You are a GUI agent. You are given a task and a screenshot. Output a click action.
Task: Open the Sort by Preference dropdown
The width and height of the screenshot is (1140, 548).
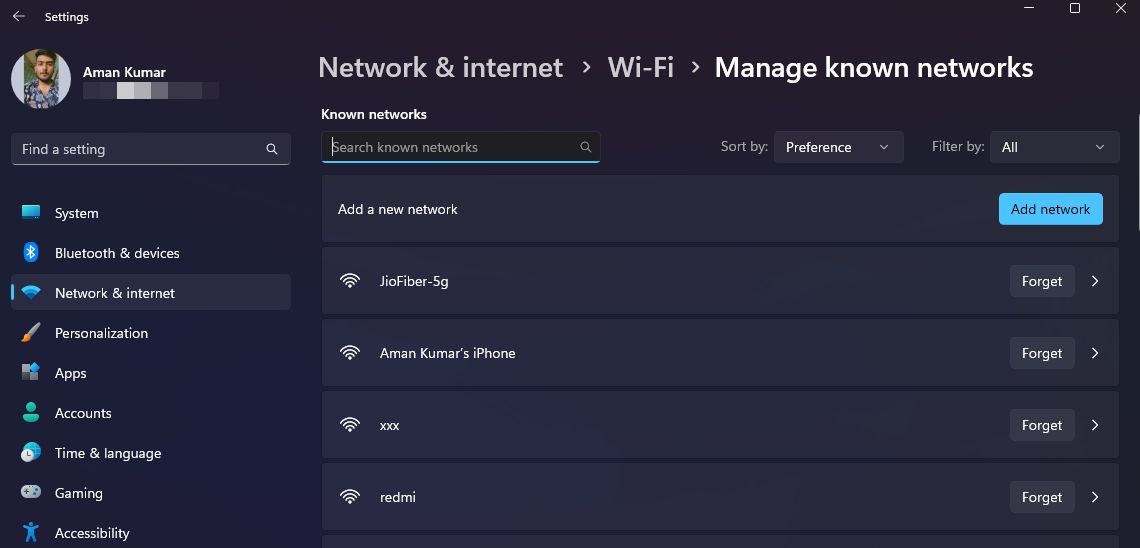838,147
